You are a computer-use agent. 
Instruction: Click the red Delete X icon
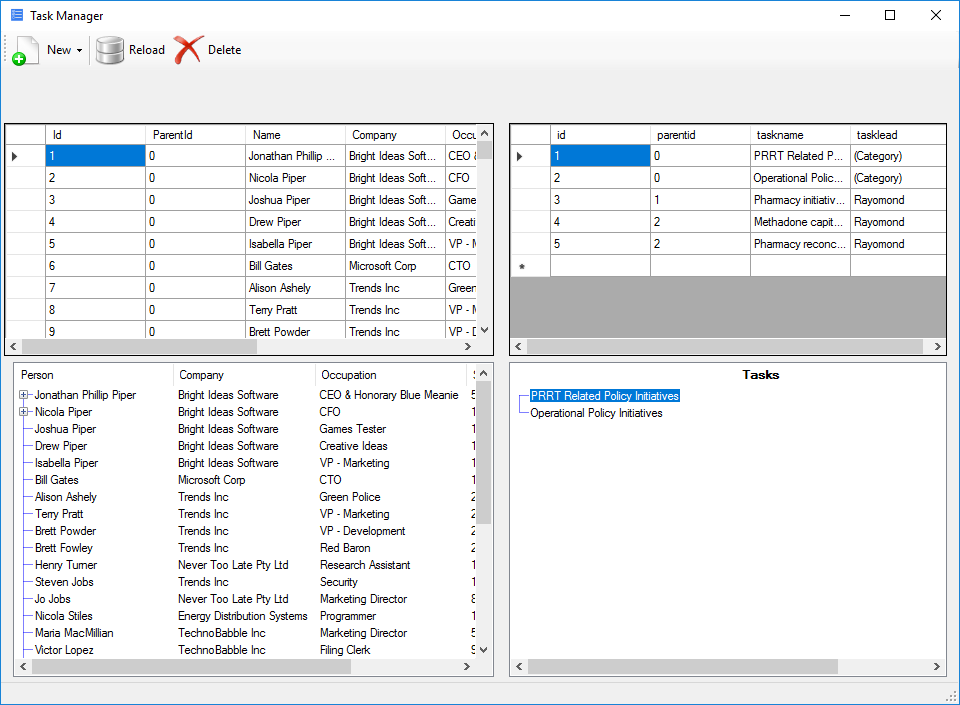[x=188, y=50]
